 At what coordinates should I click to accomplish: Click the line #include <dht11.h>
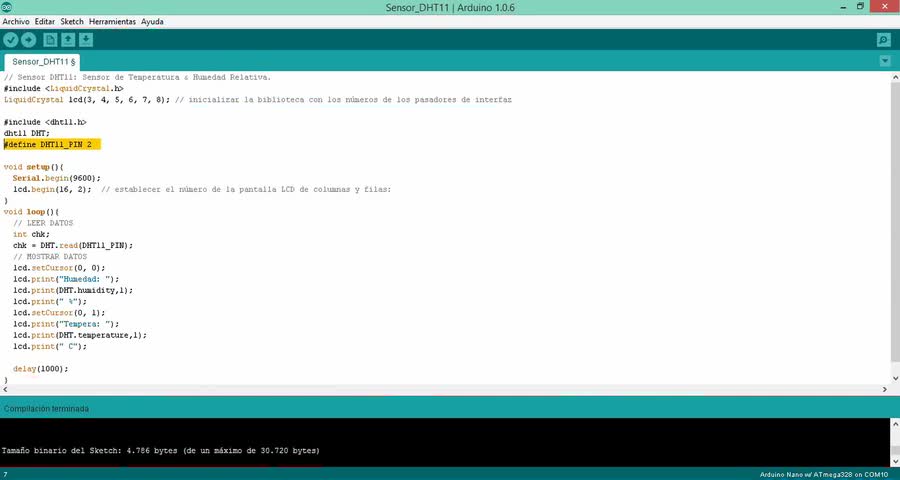[45, 122]
